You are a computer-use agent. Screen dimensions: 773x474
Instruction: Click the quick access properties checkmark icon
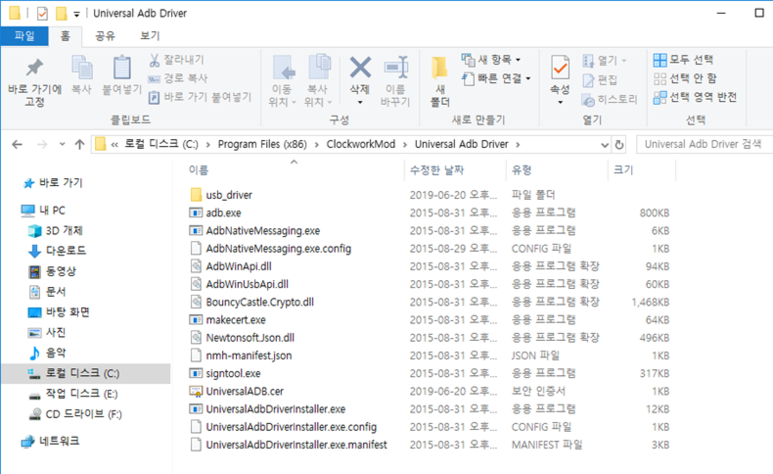coord(42,13)
